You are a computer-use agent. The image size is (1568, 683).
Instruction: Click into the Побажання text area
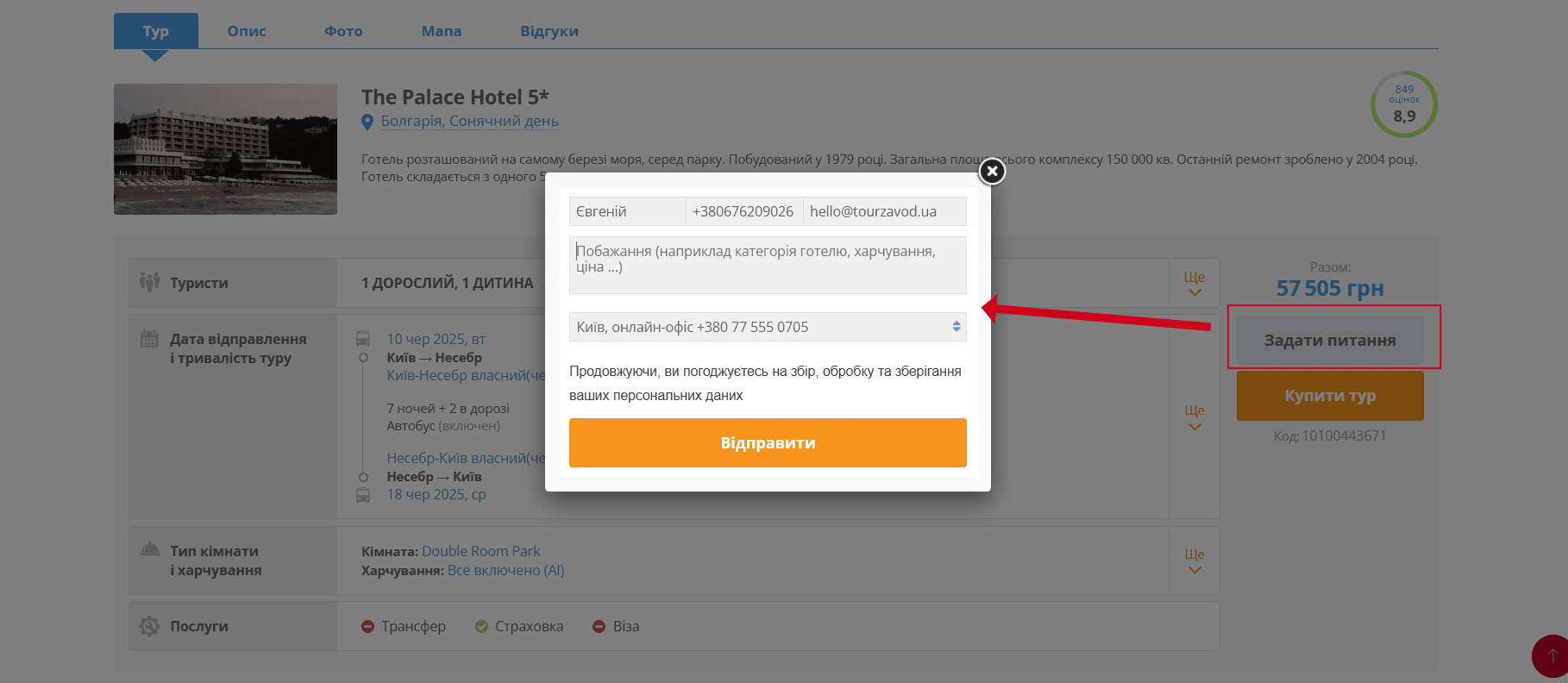(767, 266)
